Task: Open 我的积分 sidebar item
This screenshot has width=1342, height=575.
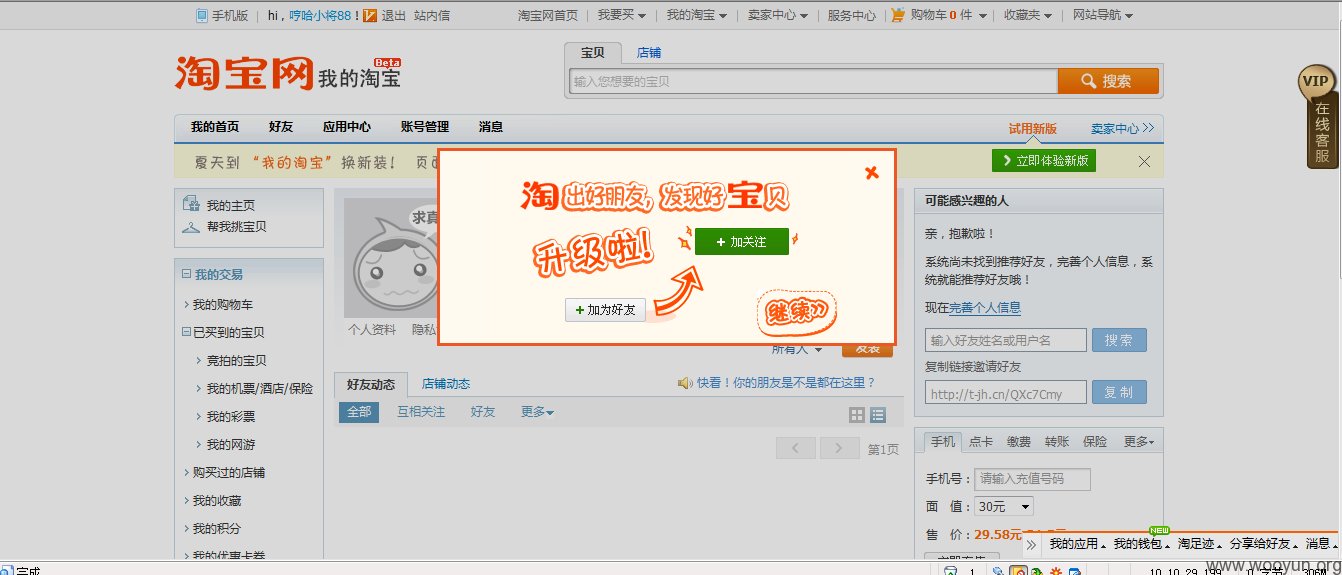Action: pos(217,529)
